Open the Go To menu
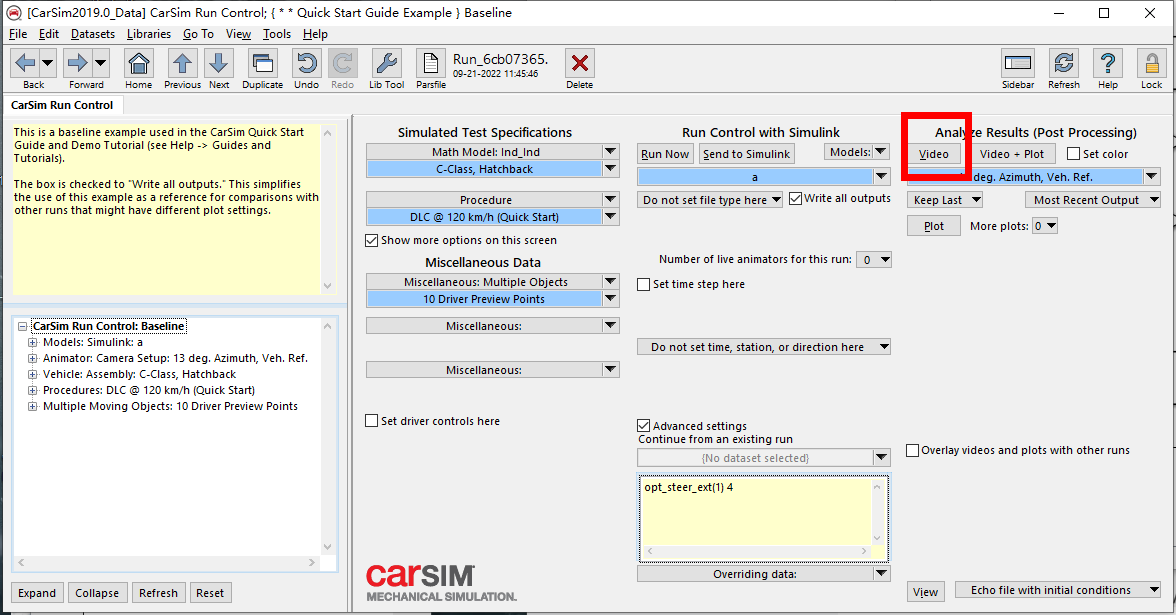 point(198,34)
